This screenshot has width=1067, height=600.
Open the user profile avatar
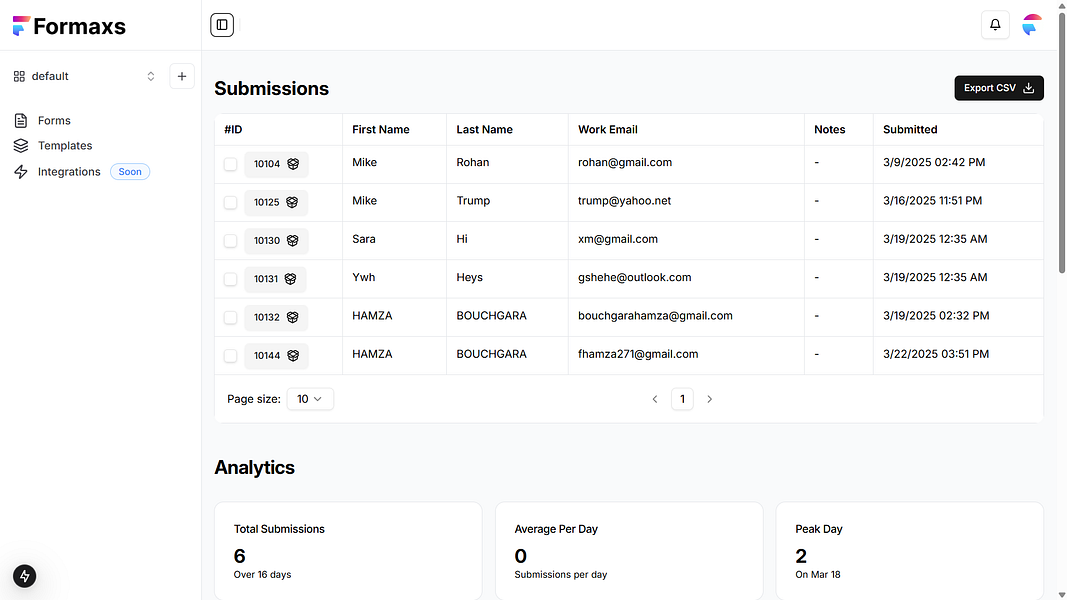click(x=1032, y=25)
